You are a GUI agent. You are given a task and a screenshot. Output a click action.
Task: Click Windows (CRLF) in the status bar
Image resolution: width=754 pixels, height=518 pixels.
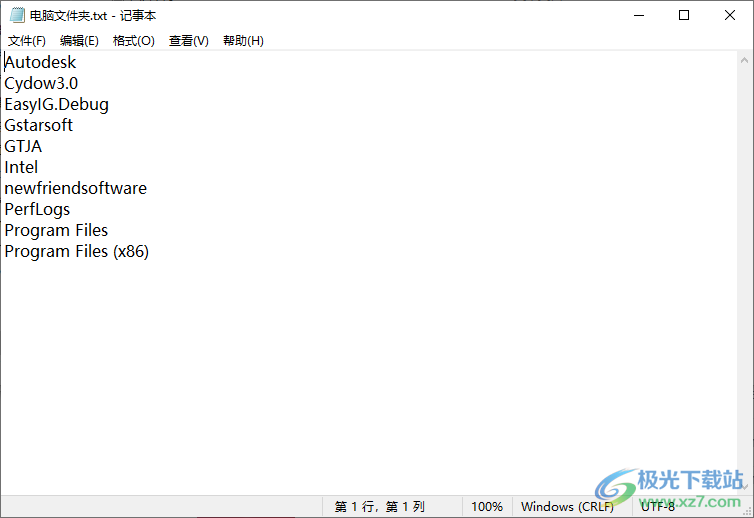(567, 507)
